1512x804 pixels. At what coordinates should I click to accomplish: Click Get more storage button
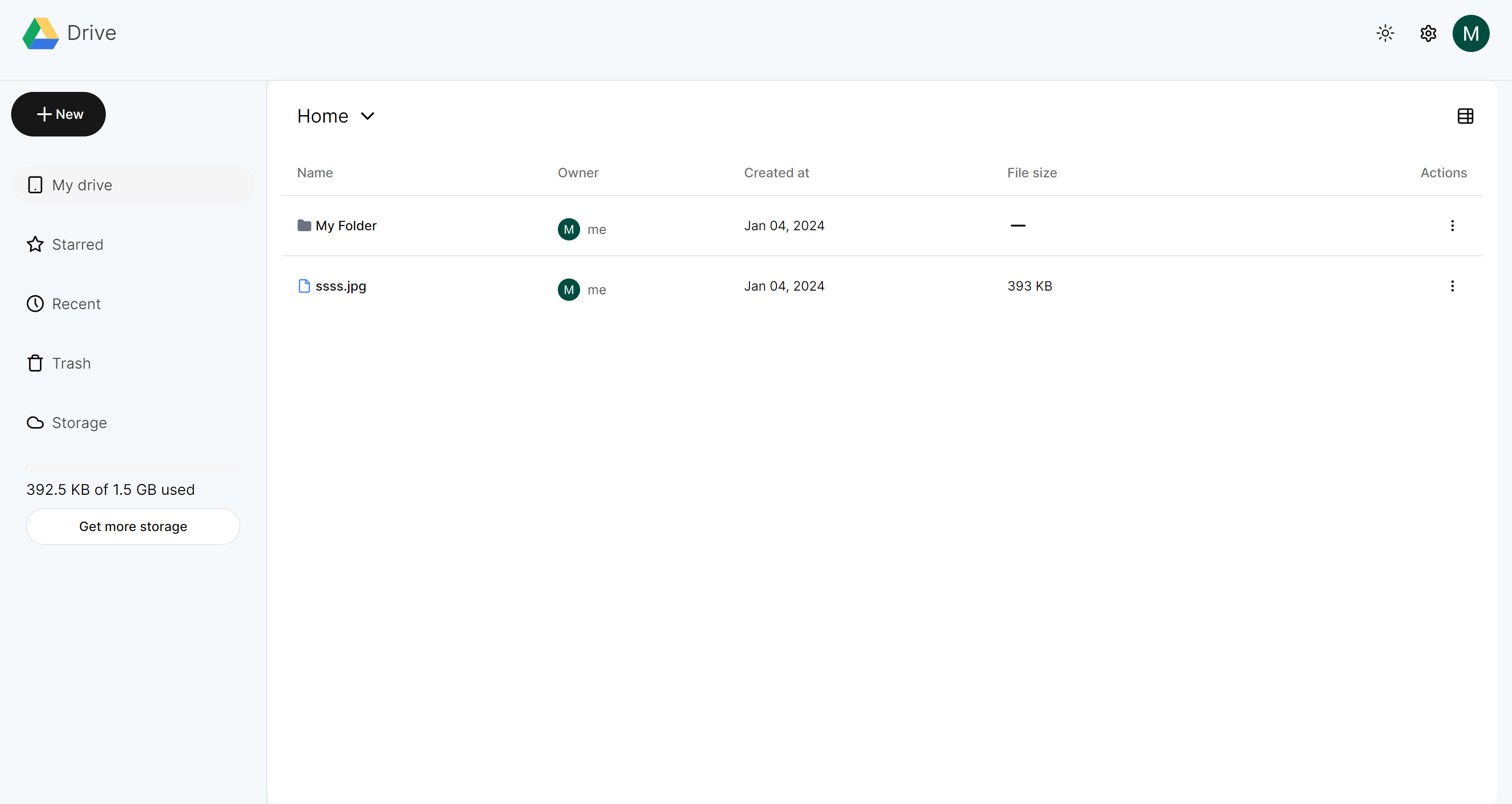point(133,526)
